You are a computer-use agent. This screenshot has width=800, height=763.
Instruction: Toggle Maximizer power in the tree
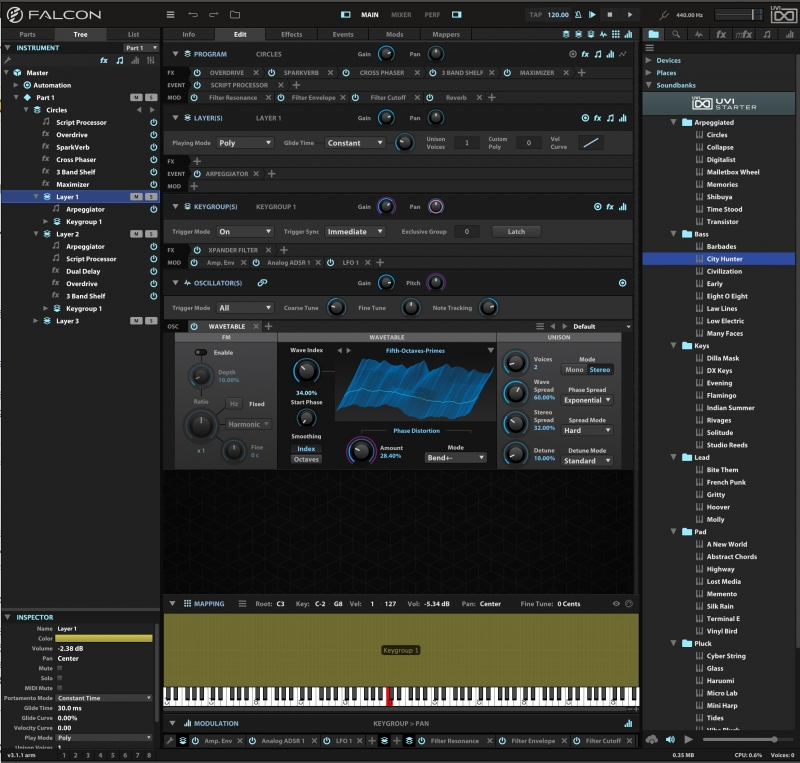click(x=153, y=184)
